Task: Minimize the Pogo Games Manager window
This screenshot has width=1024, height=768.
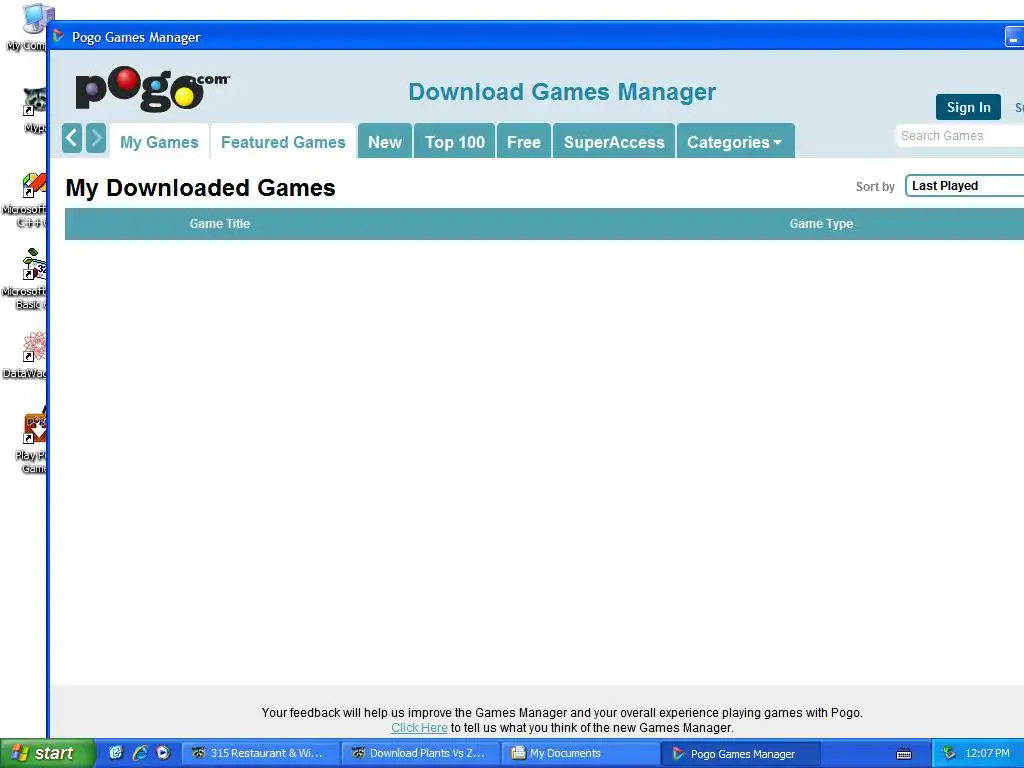Action: [1014, 37]
